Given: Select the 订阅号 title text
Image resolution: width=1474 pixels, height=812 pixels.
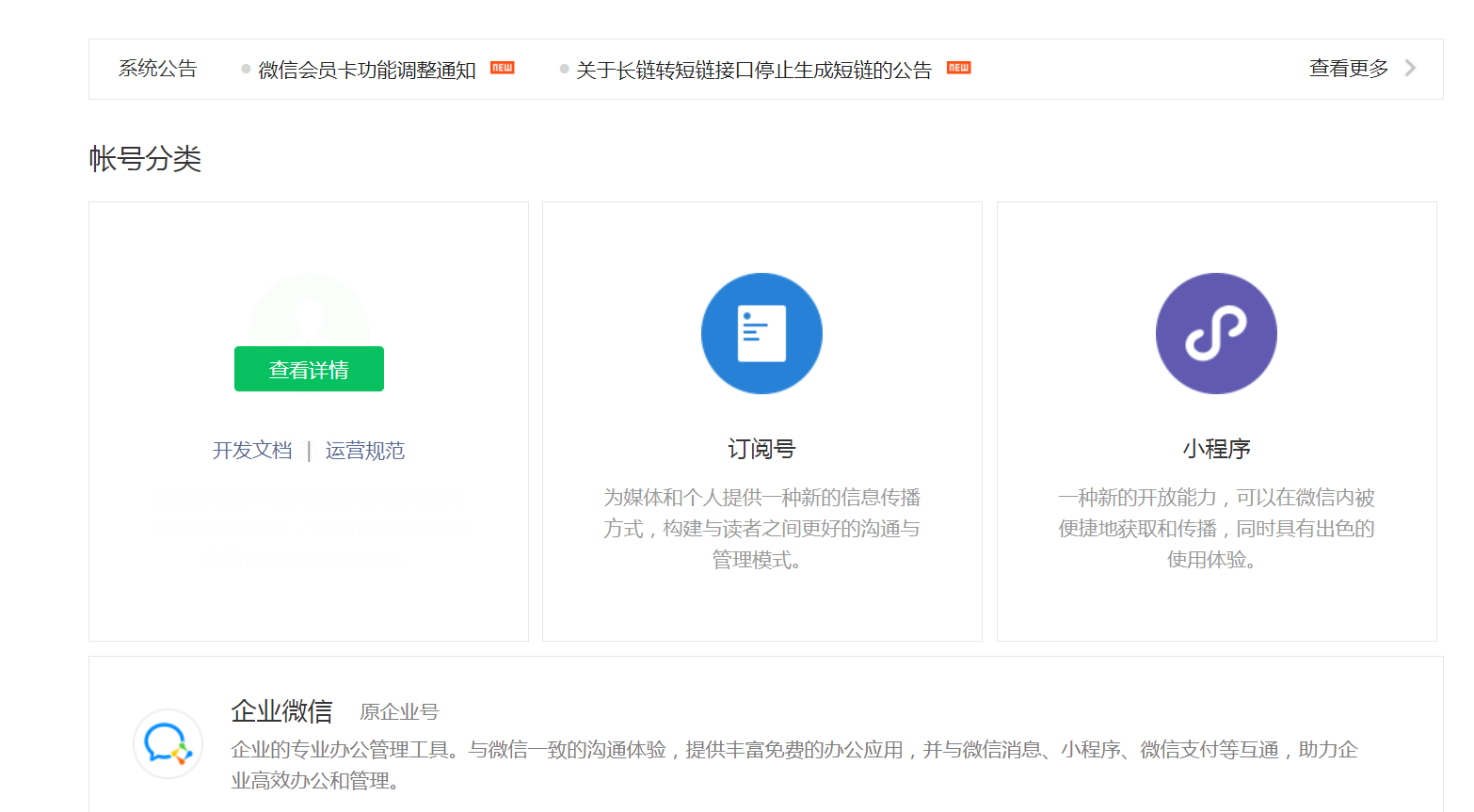Looking at the screenshot, I should [761, 449].
